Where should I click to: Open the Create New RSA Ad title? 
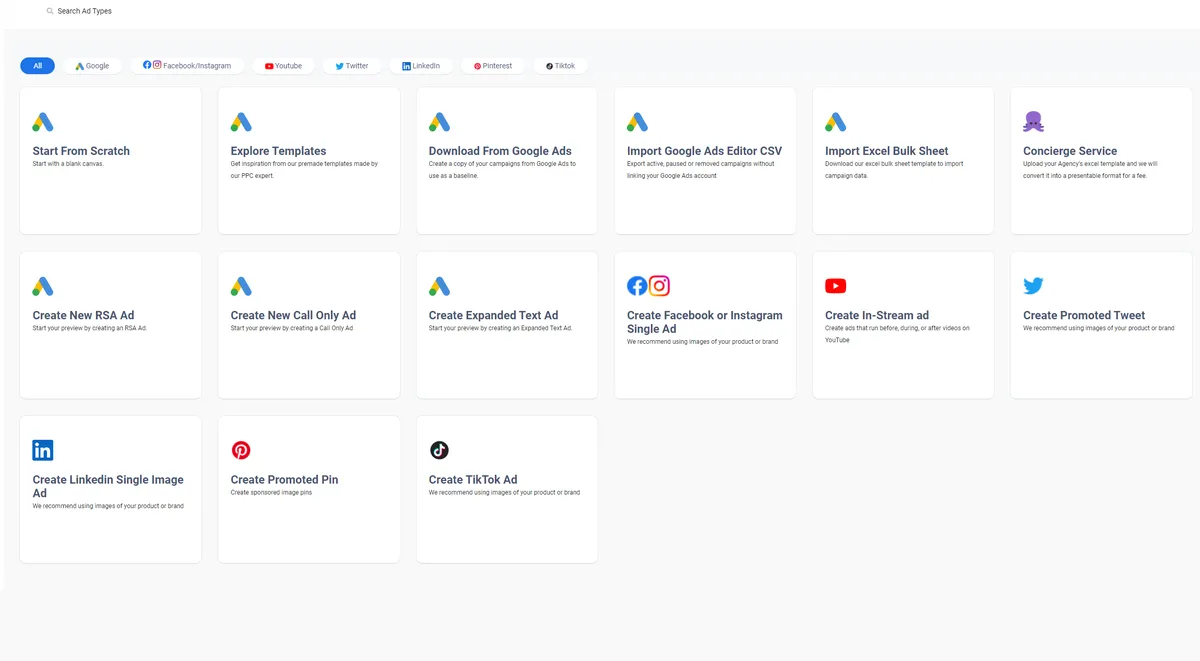(x=83, y=315)
